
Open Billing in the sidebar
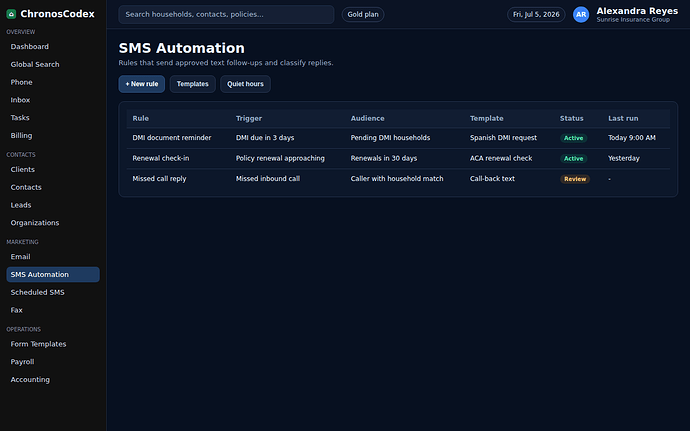pos(53,136)
